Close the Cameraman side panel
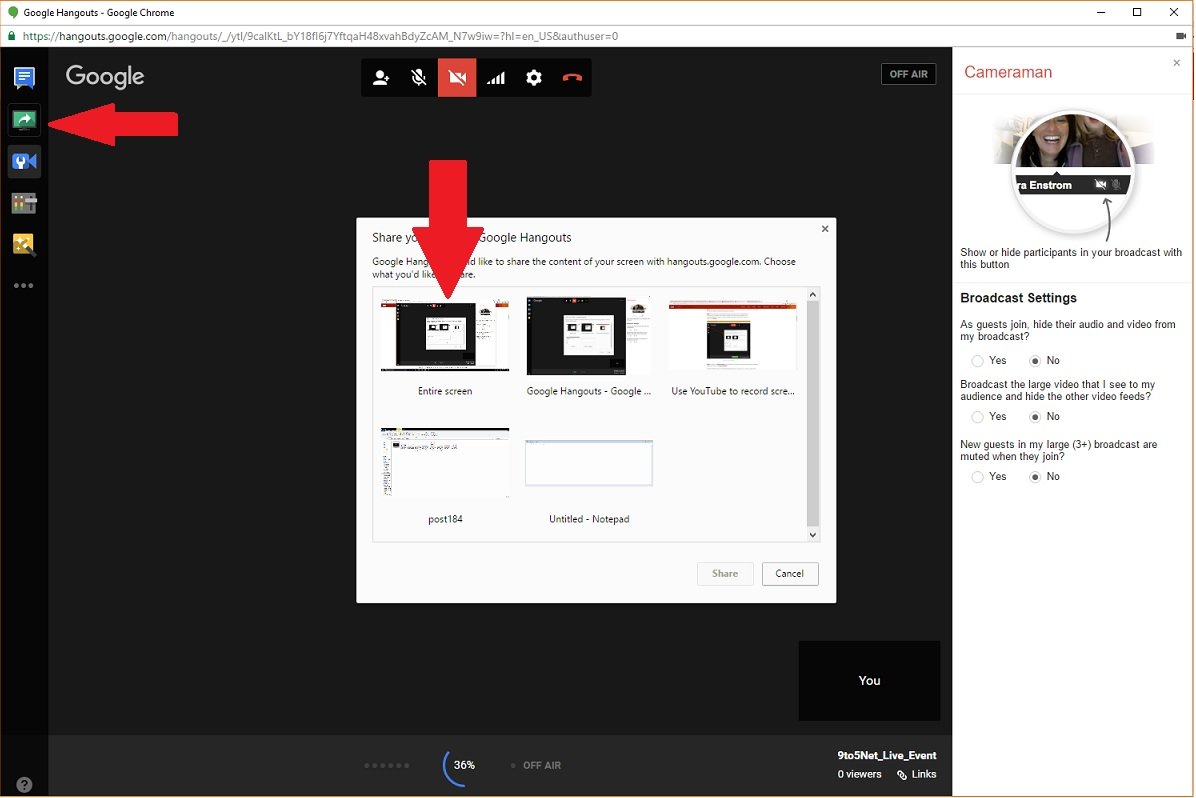The width and height of the screenshot is (1196, 798). (x=1176, y=63)
